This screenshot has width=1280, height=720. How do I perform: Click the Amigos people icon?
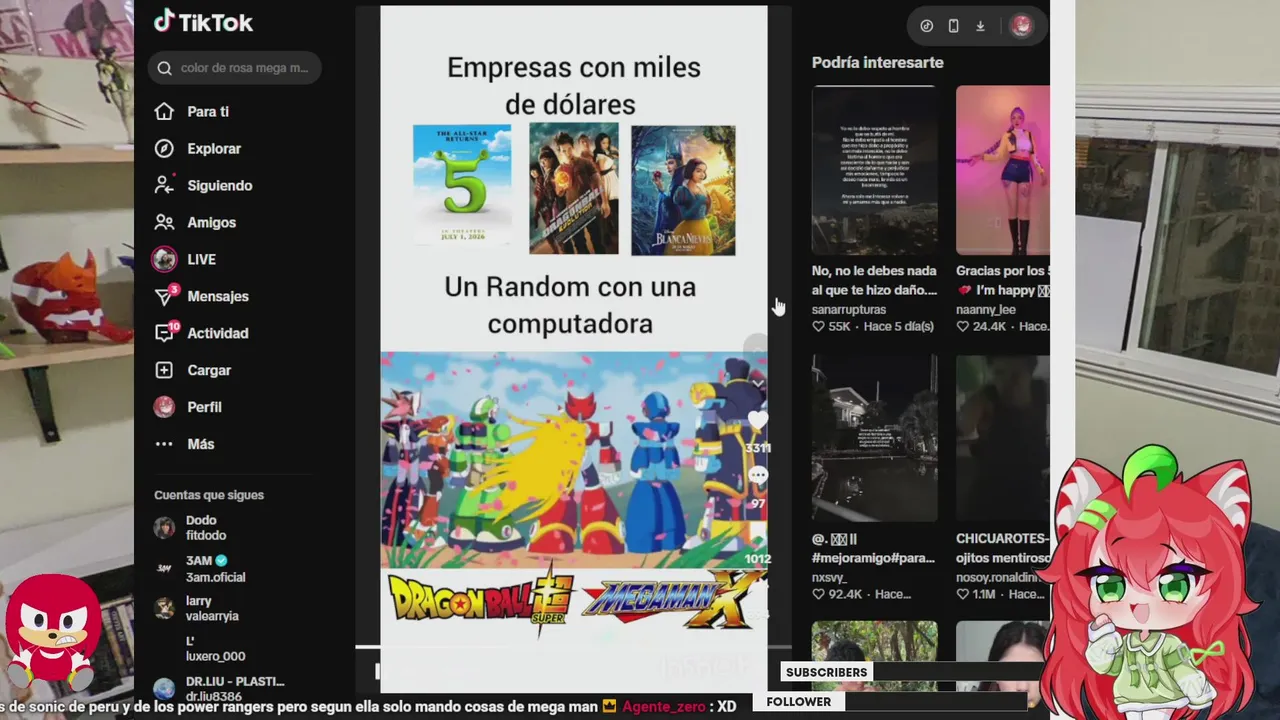[165, 223]
